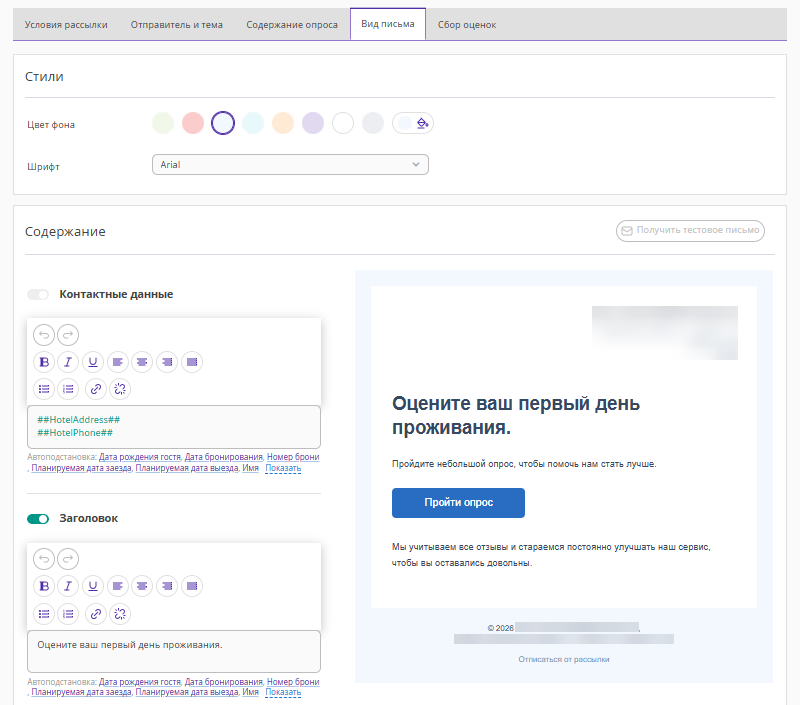Center-align text in the Заголовок editor
This screenshot has height=705, width=800.
142,586
